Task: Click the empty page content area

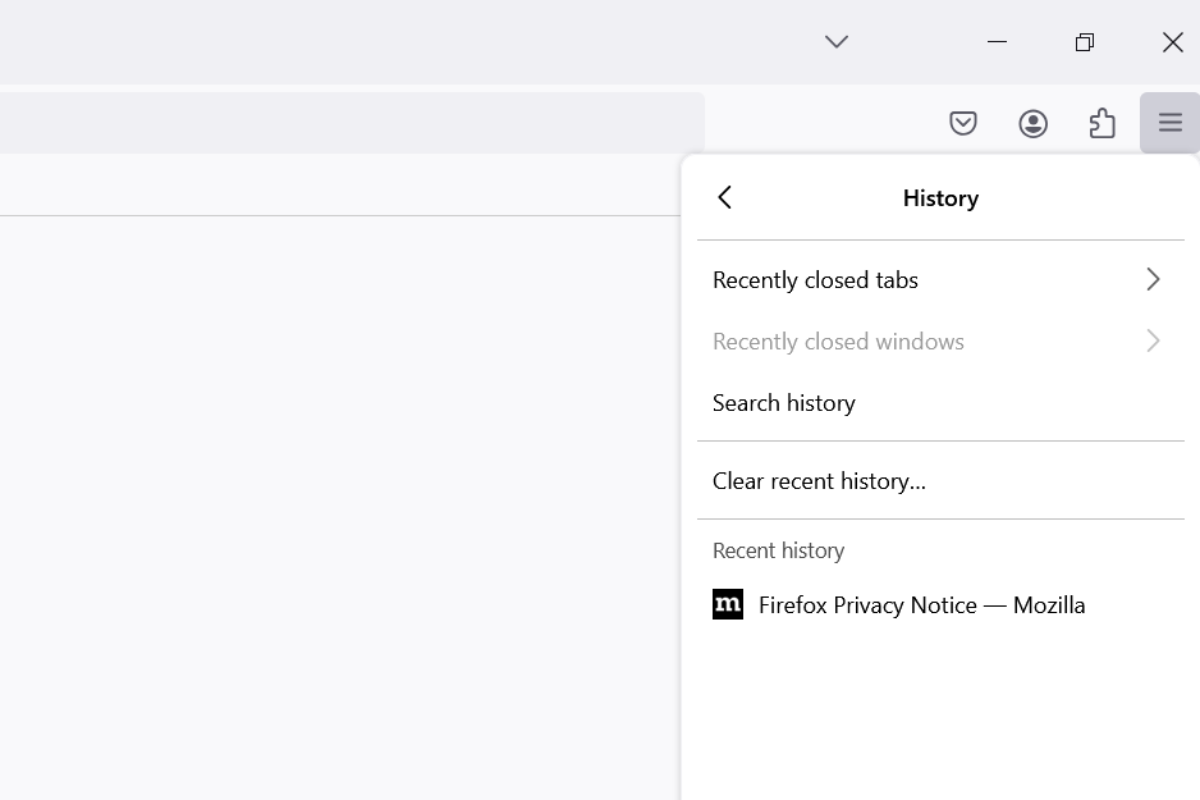Action: pyautogui.click(x=340, y=500)
